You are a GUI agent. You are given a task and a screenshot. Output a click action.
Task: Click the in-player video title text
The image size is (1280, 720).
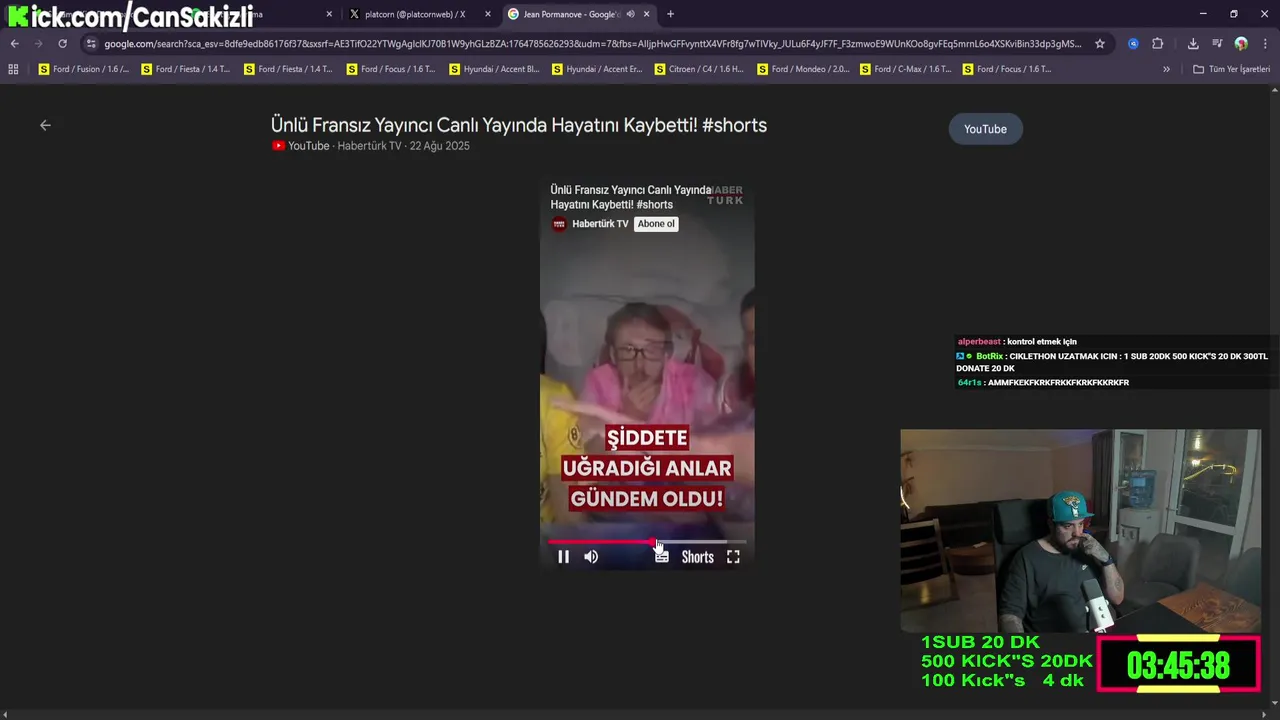pos(631,197)
